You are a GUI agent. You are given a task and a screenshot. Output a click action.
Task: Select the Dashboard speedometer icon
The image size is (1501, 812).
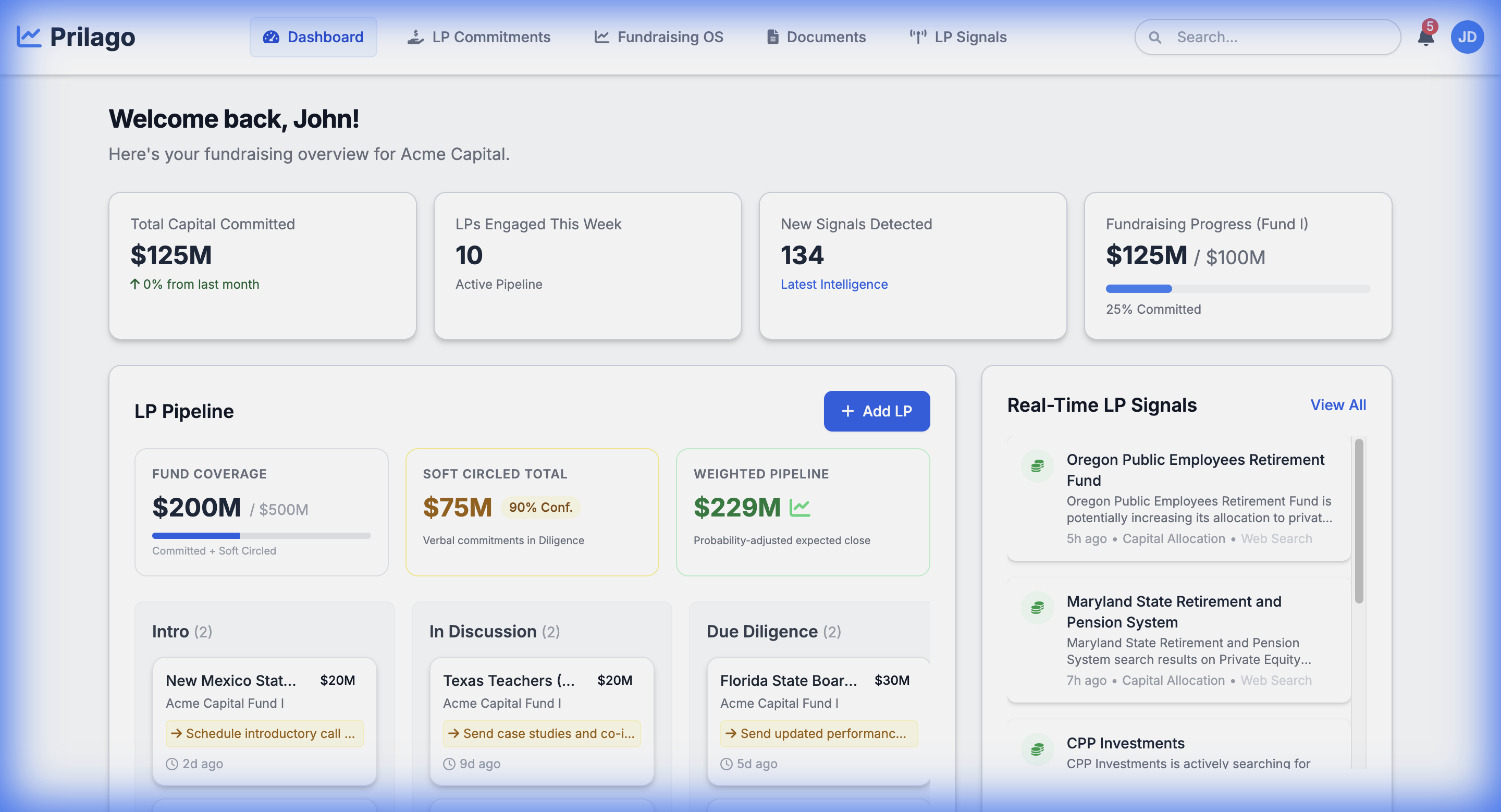(x=270, y=36)
